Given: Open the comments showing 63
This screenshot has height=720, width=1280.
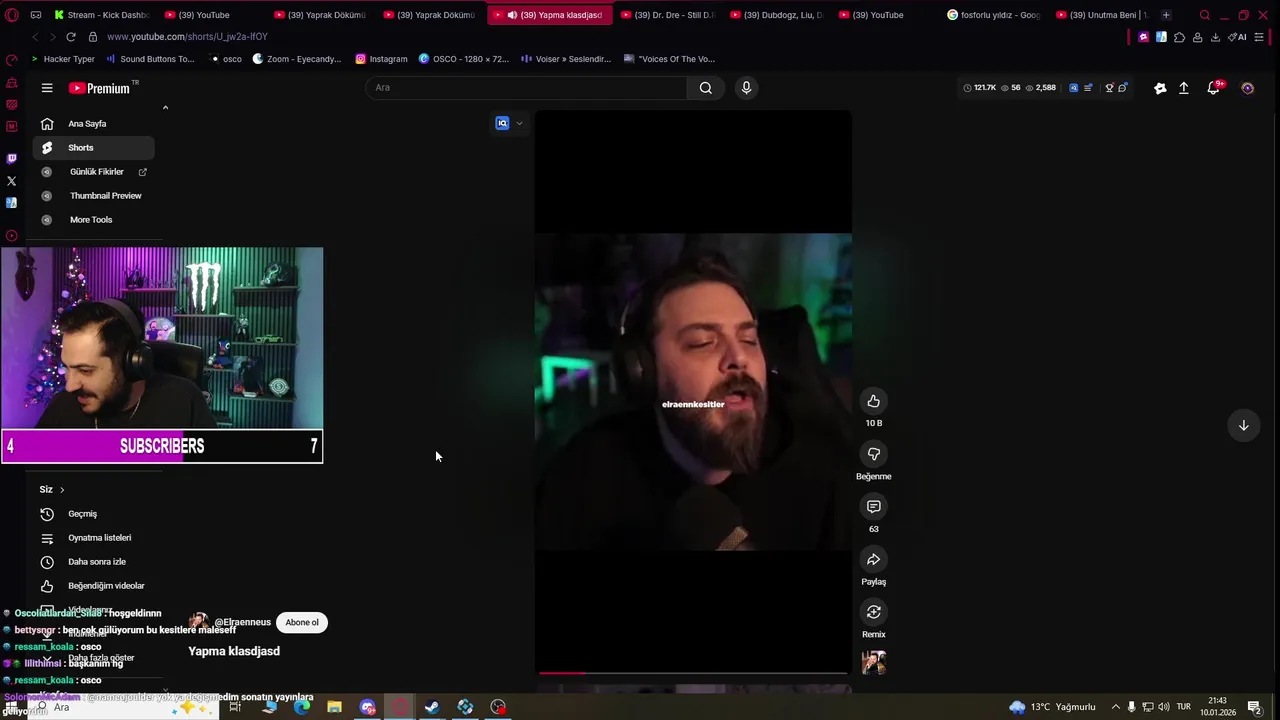Looking at the screenshot, I should [x=873, y=507].
